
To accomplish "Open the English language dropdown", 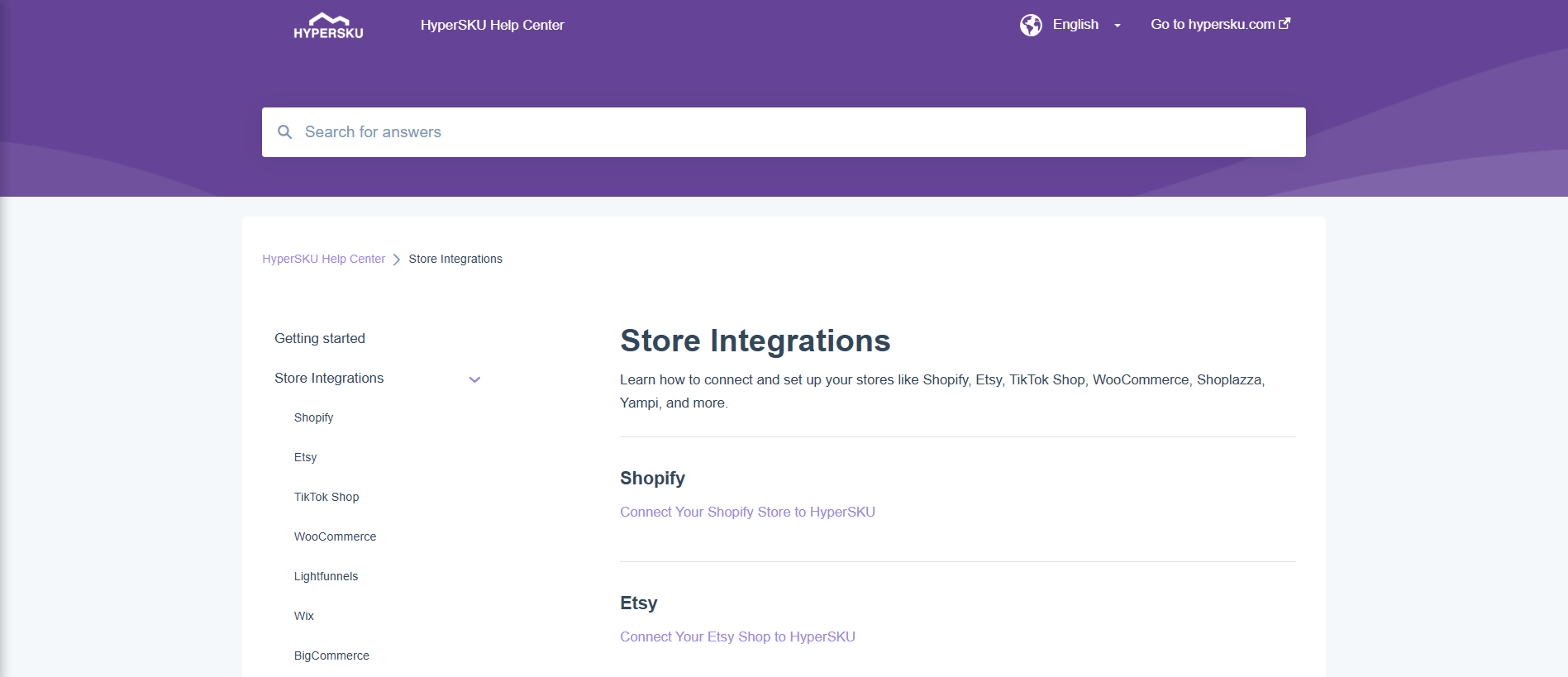I will pos(1087,25).
